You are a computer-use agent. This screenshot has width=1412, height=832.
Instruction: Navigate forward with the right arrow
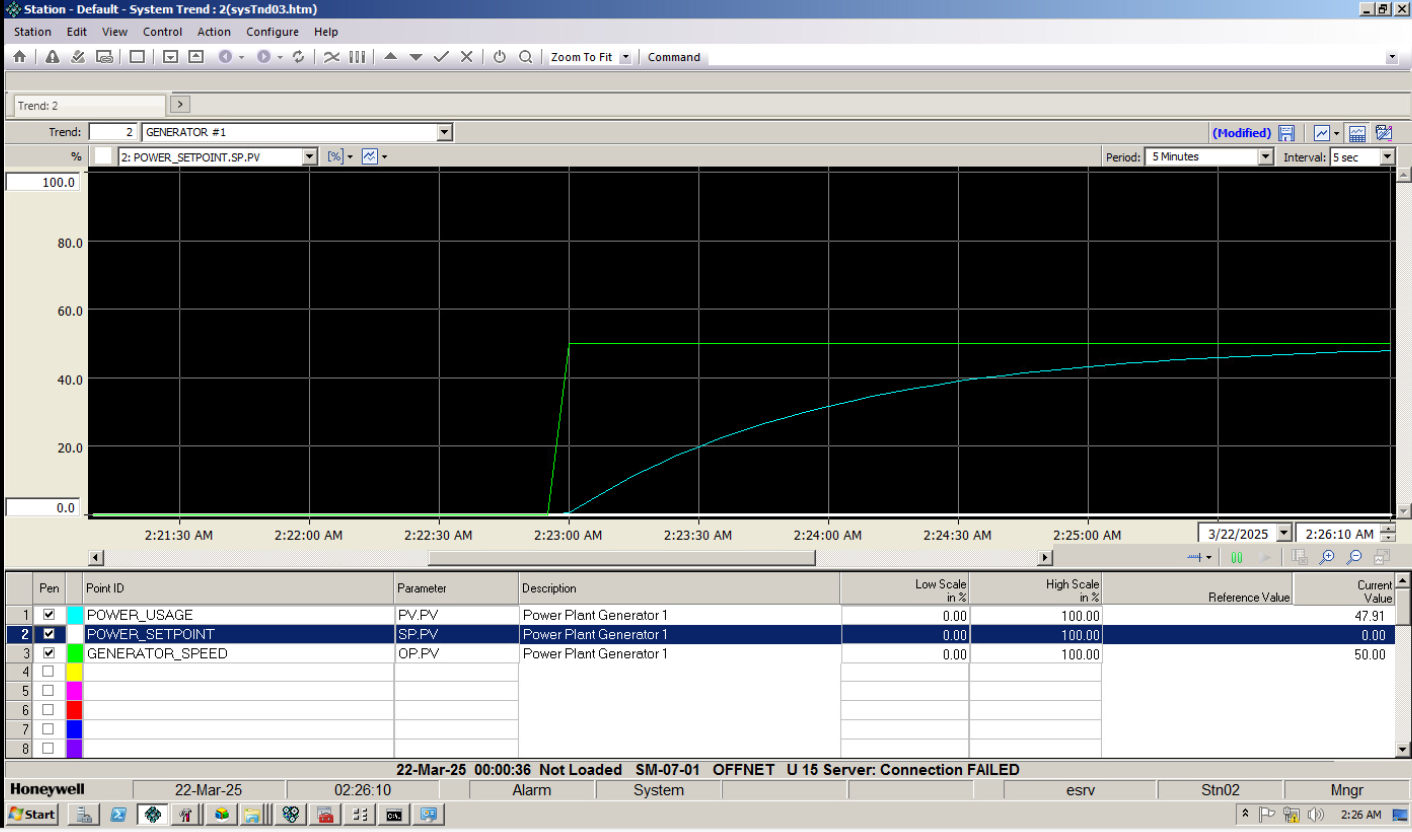coord(264,57)
